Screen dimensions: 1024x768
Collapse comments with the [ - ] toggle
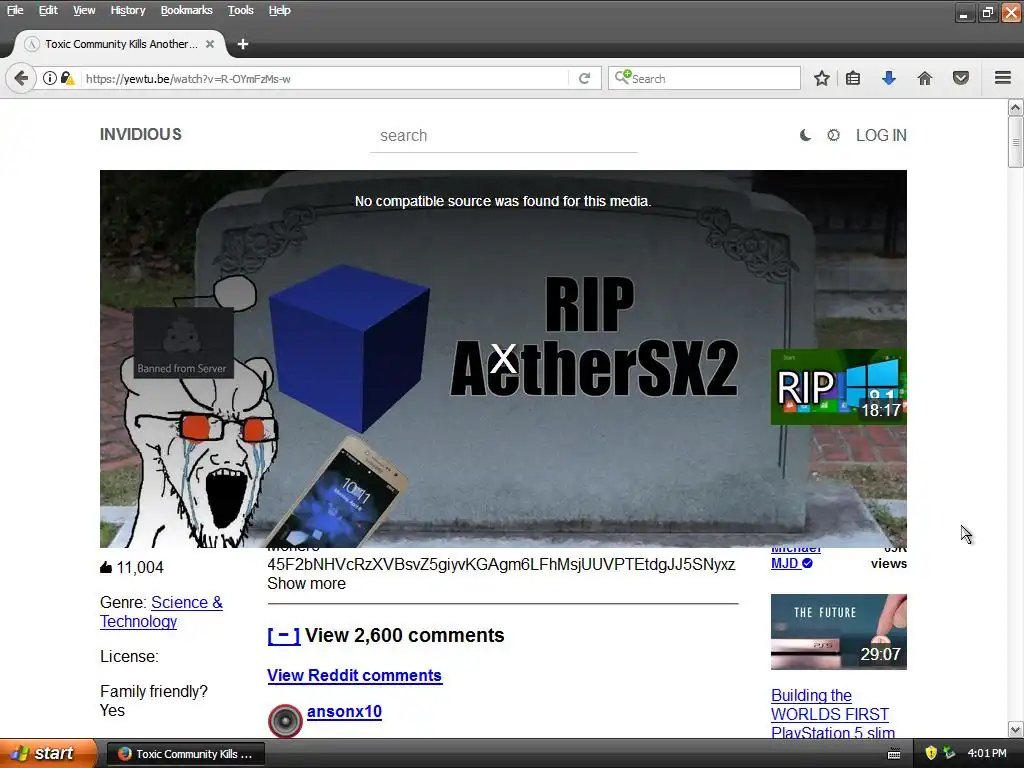point(283,635)
